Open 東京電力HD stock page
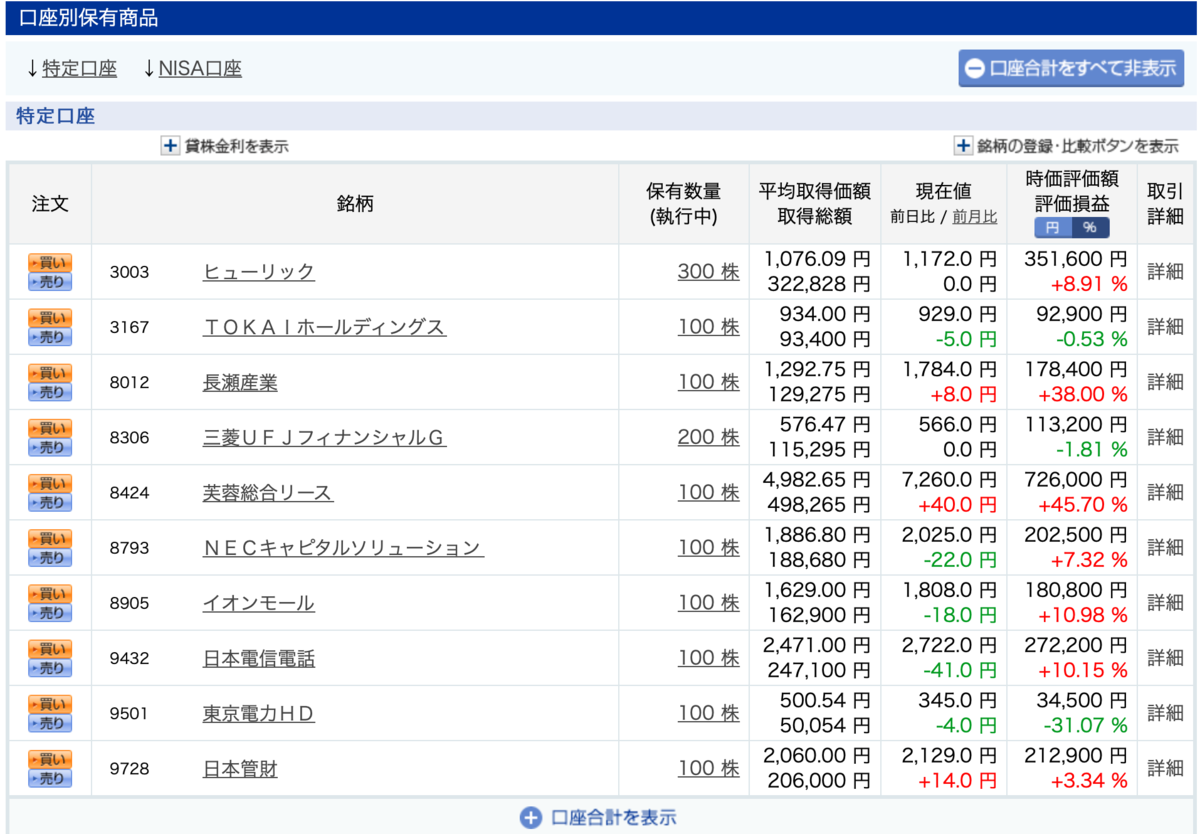Screen dimensions: 1200x834 point(258,714)
